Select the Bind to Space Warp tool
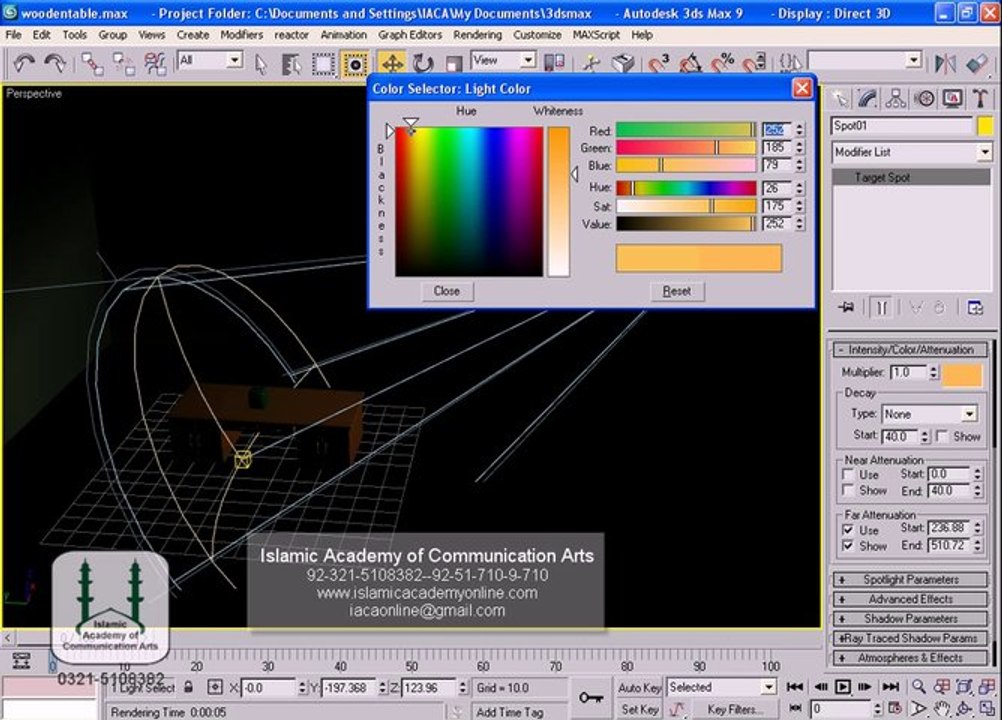This screenshot has height=720, width=1002. (x=155, y=63)
